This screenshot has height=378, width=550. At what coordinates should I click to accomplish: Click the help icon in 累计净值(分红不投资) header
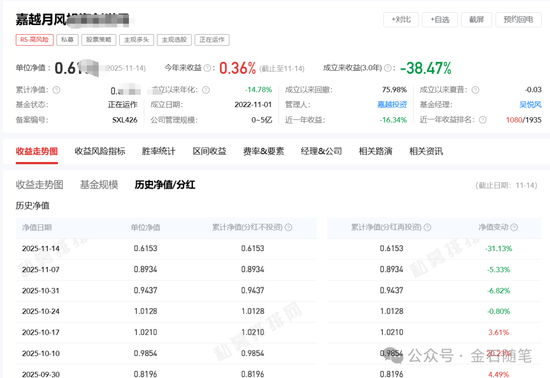(288, 228)
